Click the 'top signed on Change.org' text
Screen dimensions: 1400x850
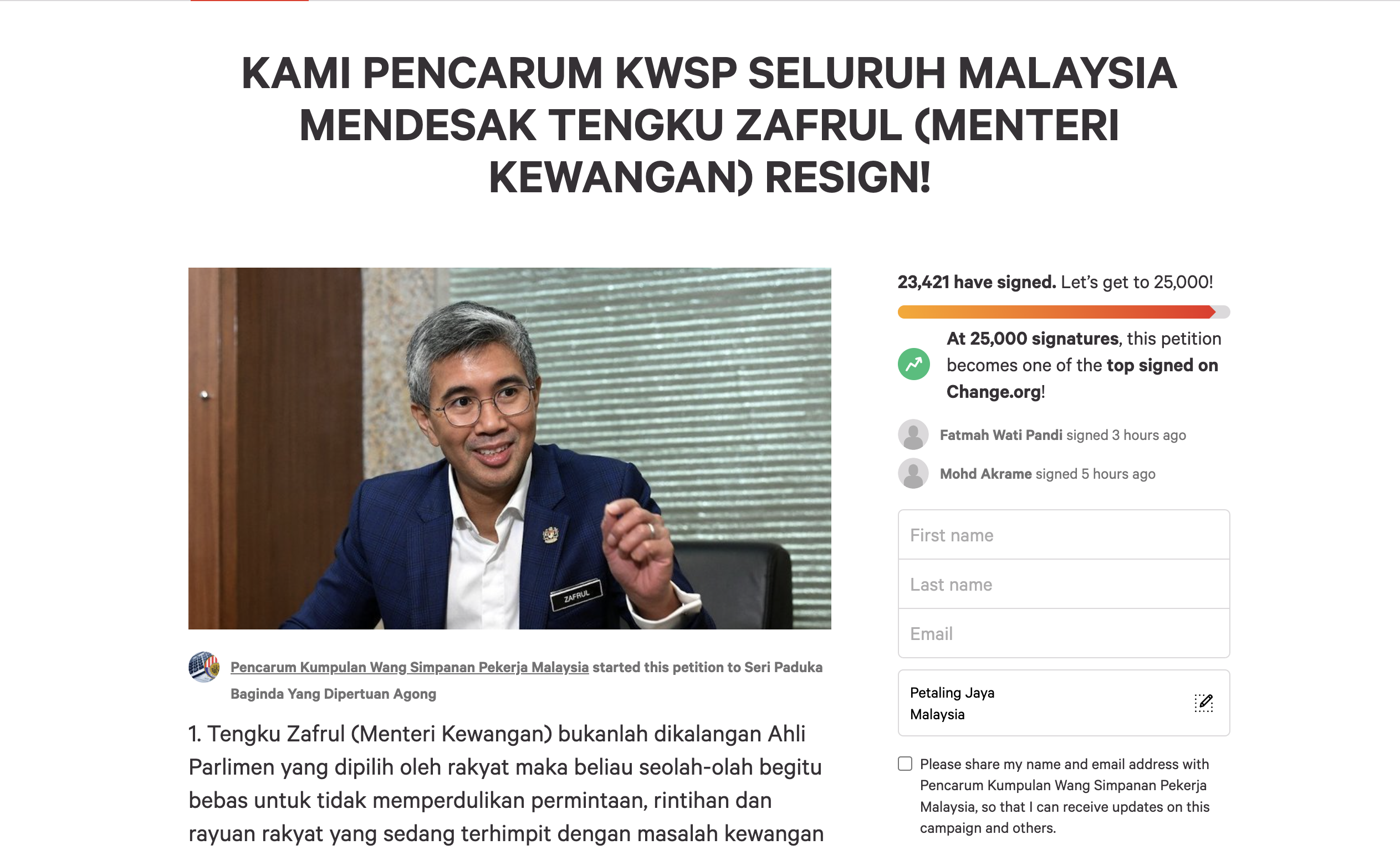coord(1082,378)
